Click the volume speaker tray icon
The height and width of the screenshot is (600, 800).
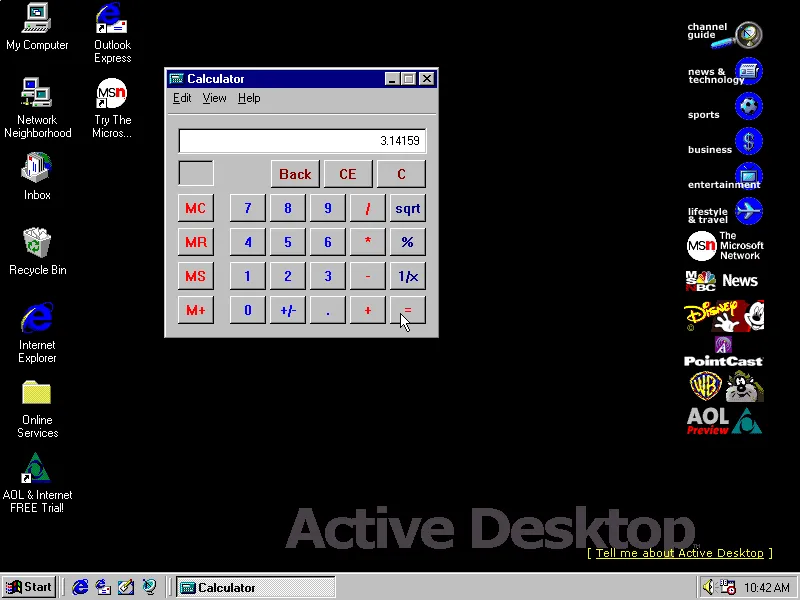pos(708,587)
